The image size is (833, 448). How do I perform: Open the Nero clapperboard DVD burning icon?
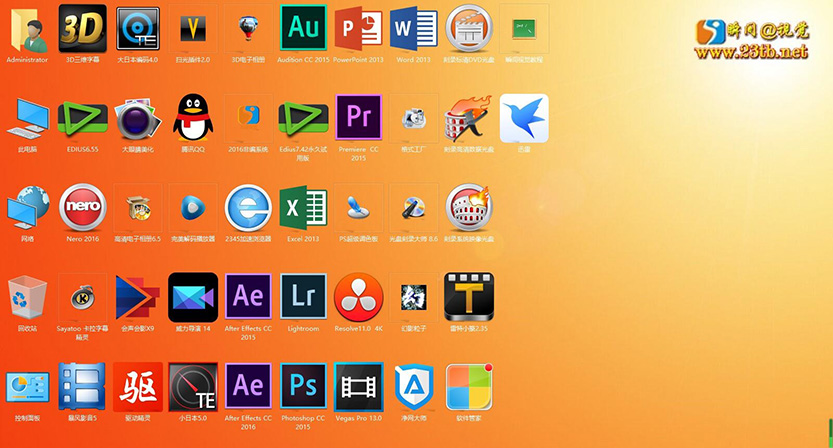(469, 28)
